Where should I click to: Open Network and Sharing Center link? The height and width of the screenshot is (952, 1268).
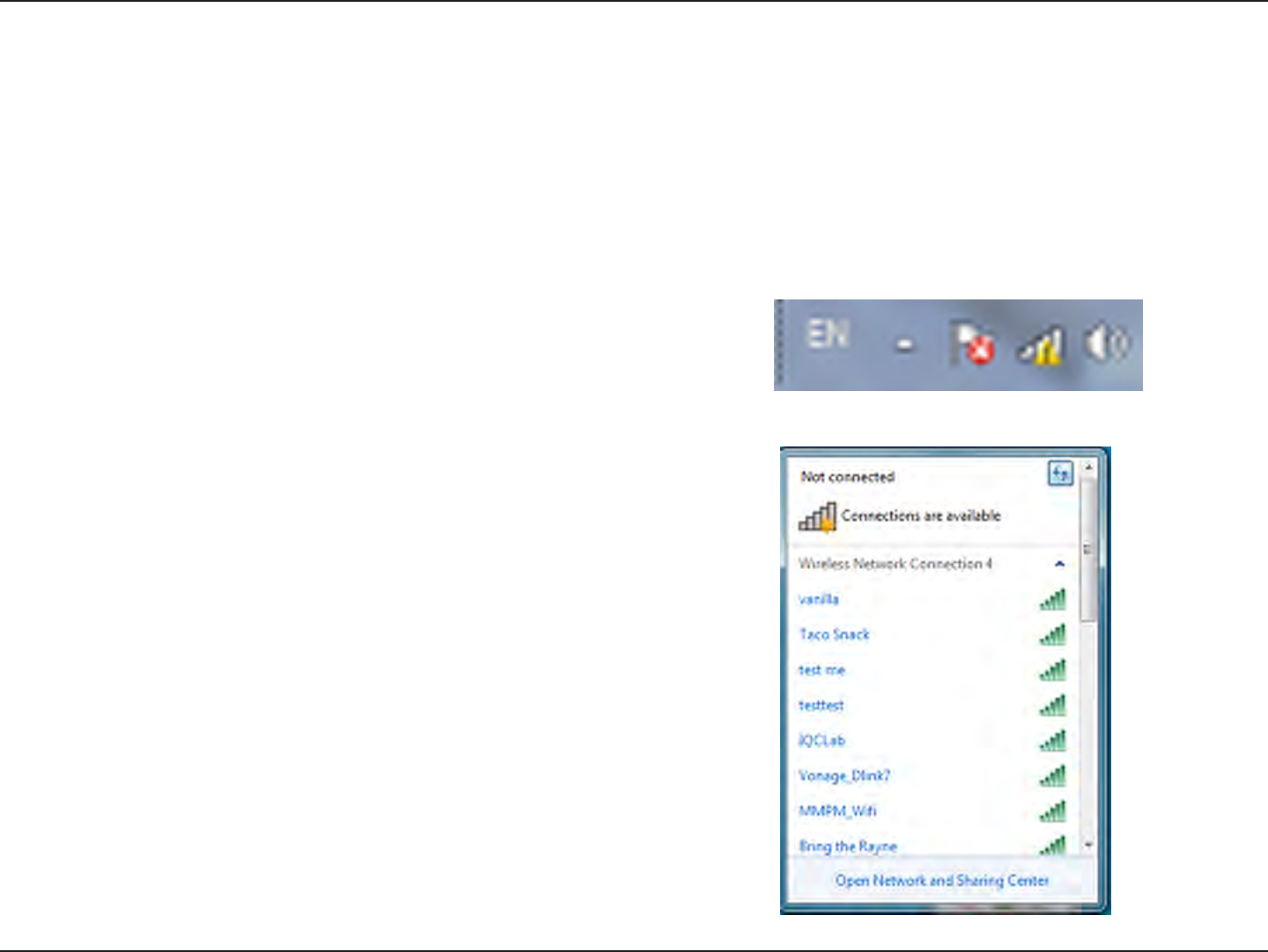pos(941,881)
